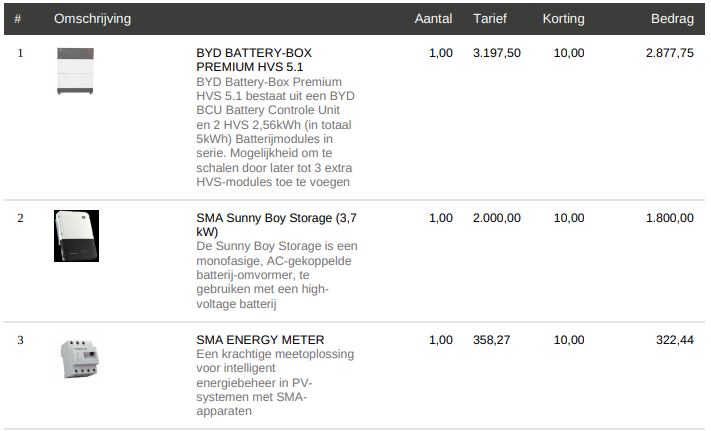Click the SMA Sunny Boy Storage image

[x=77, y=236]
